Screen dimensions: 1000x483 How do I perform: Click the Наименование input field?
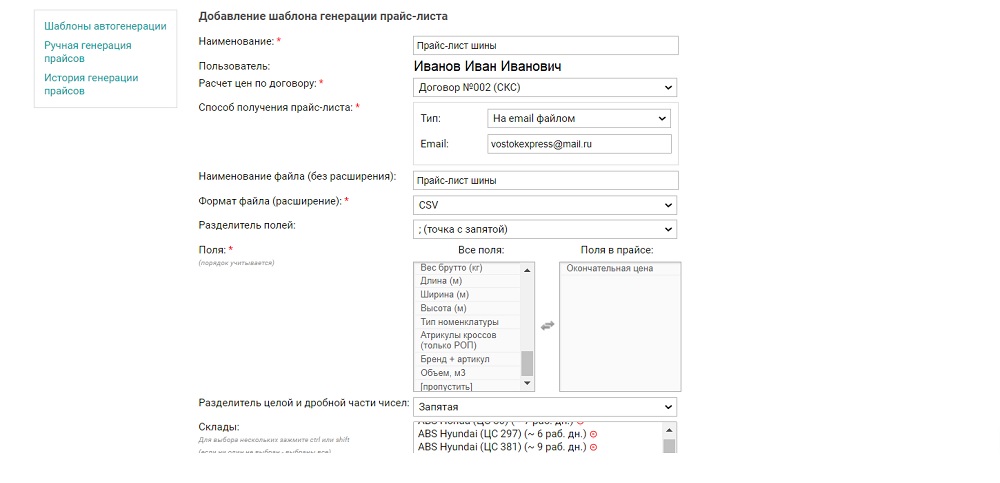546,45
